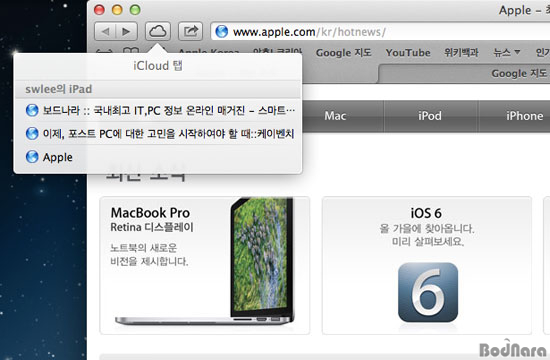This screenshot has width=550, height=360.
Task: Go forward with the Safari forward arrow
Action: [126, 32]
